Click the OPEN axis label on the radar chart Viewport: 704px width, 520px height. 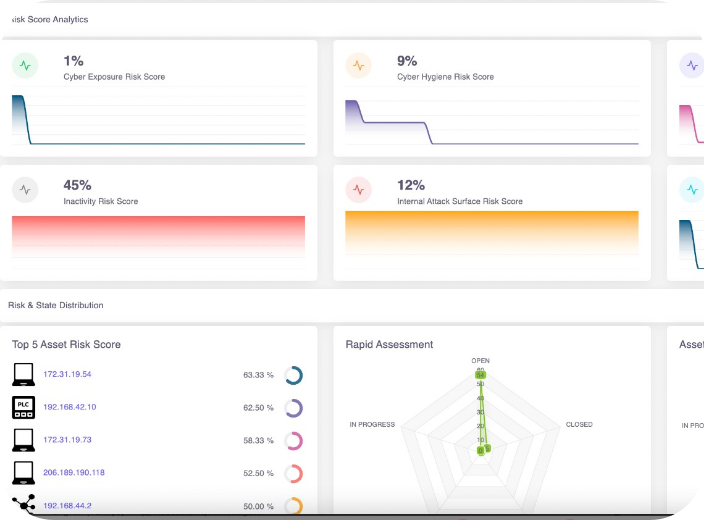[480, 361]
